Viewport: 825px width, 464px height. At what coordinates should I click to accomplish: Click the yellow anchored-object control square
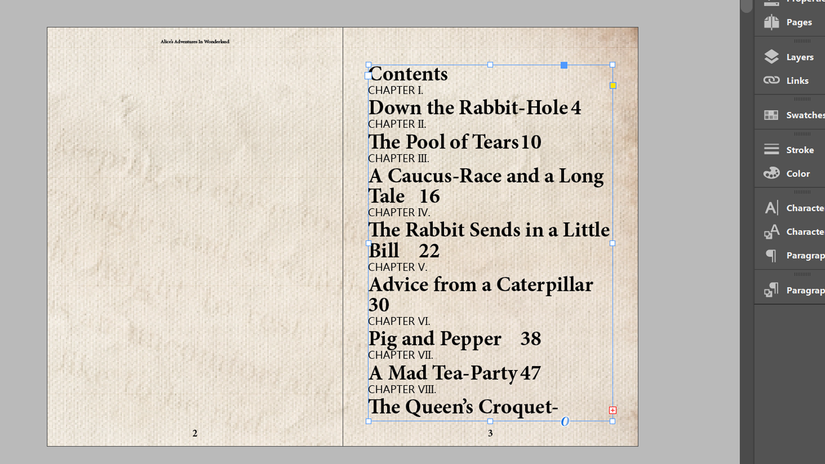(x=613, y=85)
